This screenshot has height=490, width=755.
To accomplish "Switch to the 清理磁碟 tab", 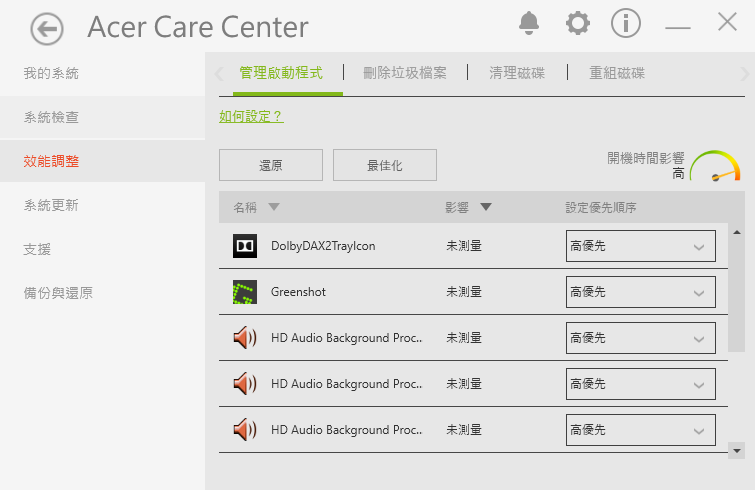I will coord(517,73).
